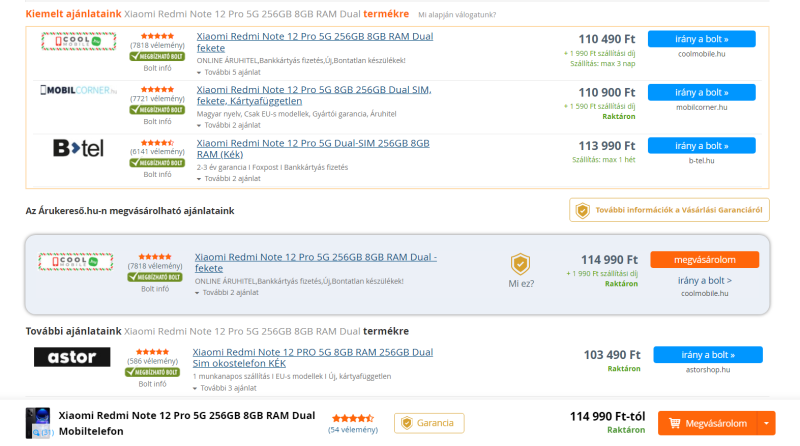Image resolution: width=800 pixels, height=446 pixels.
Task: Click star rating in the astor row
Action: click(152, 352)
